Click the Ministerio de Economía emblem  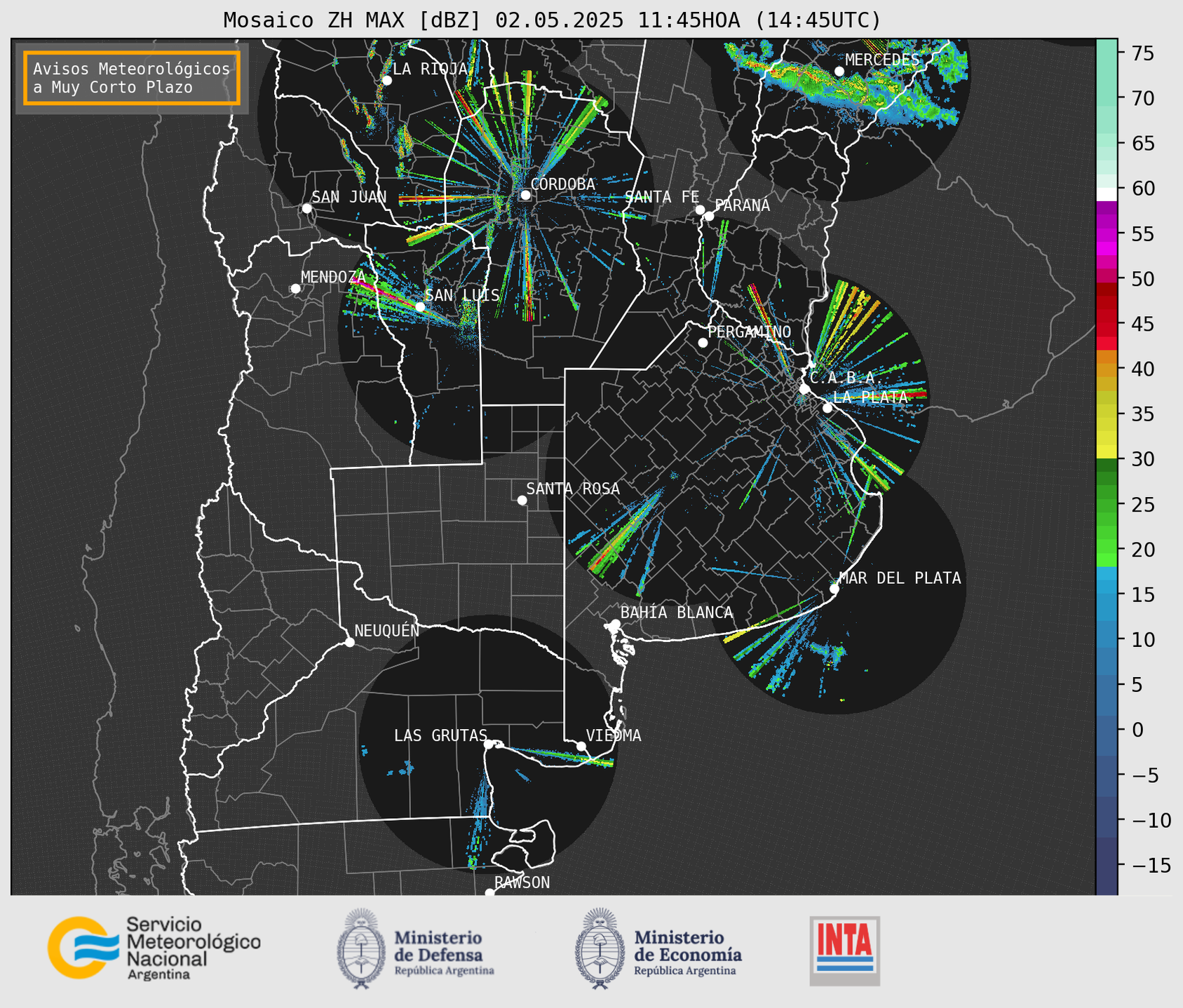(x=600, y=948)
